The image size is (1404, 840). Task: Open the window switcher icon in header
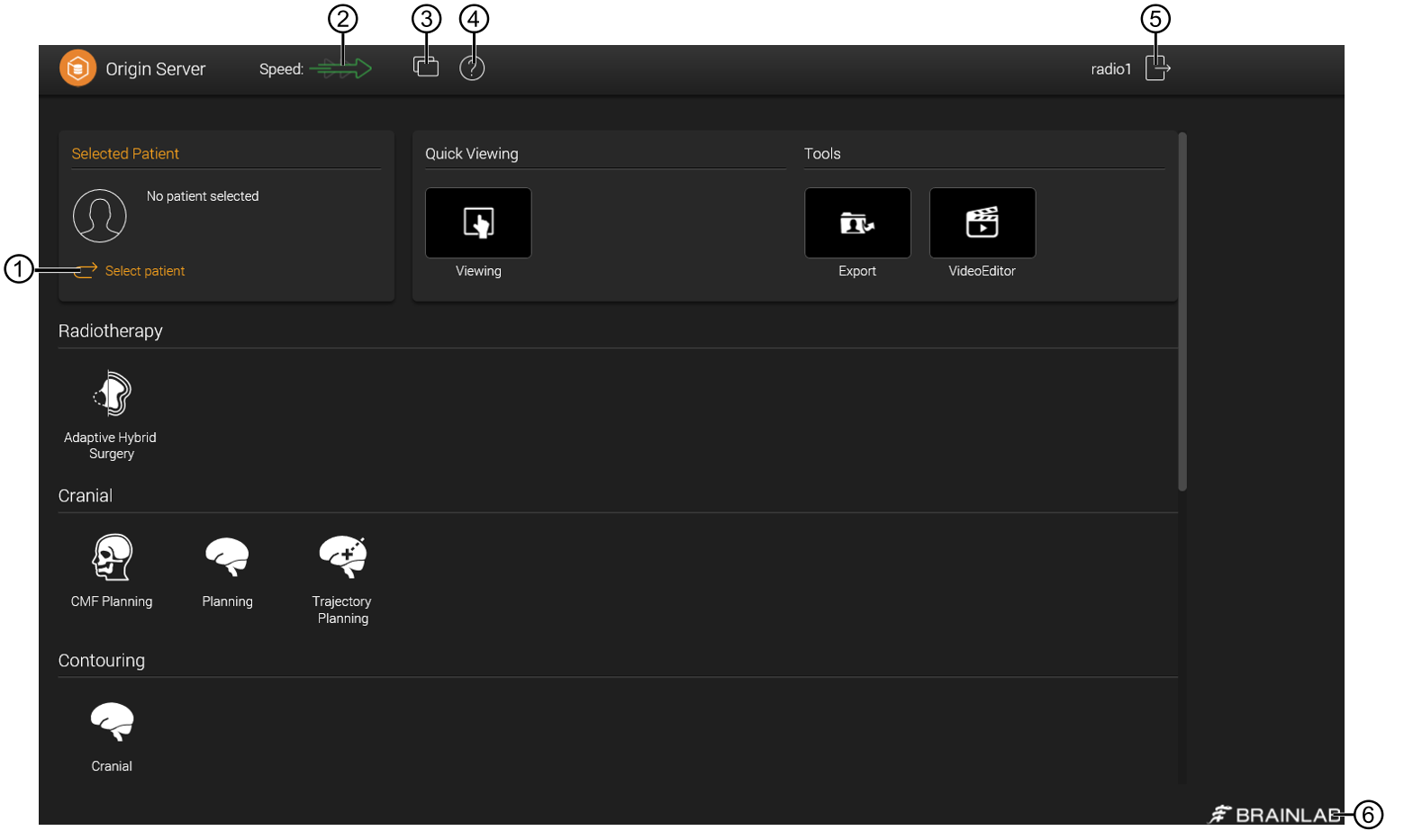426,67
